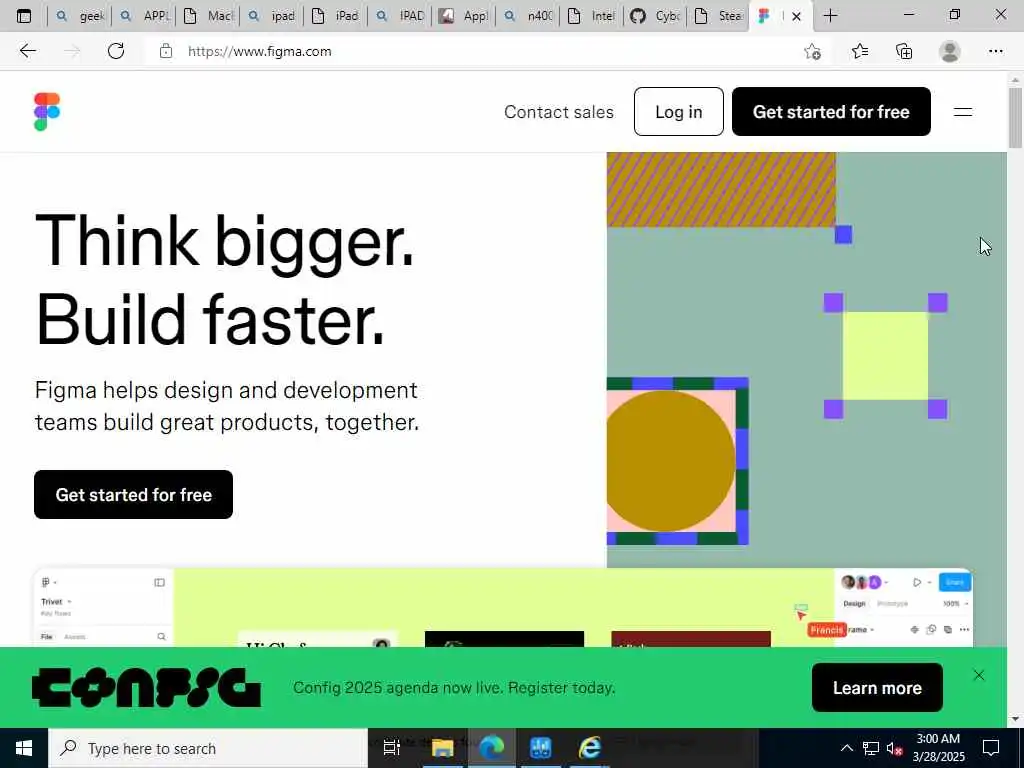
Task: Open the hamburger menu in the Figma header
Action: click(x=963, y=112)
